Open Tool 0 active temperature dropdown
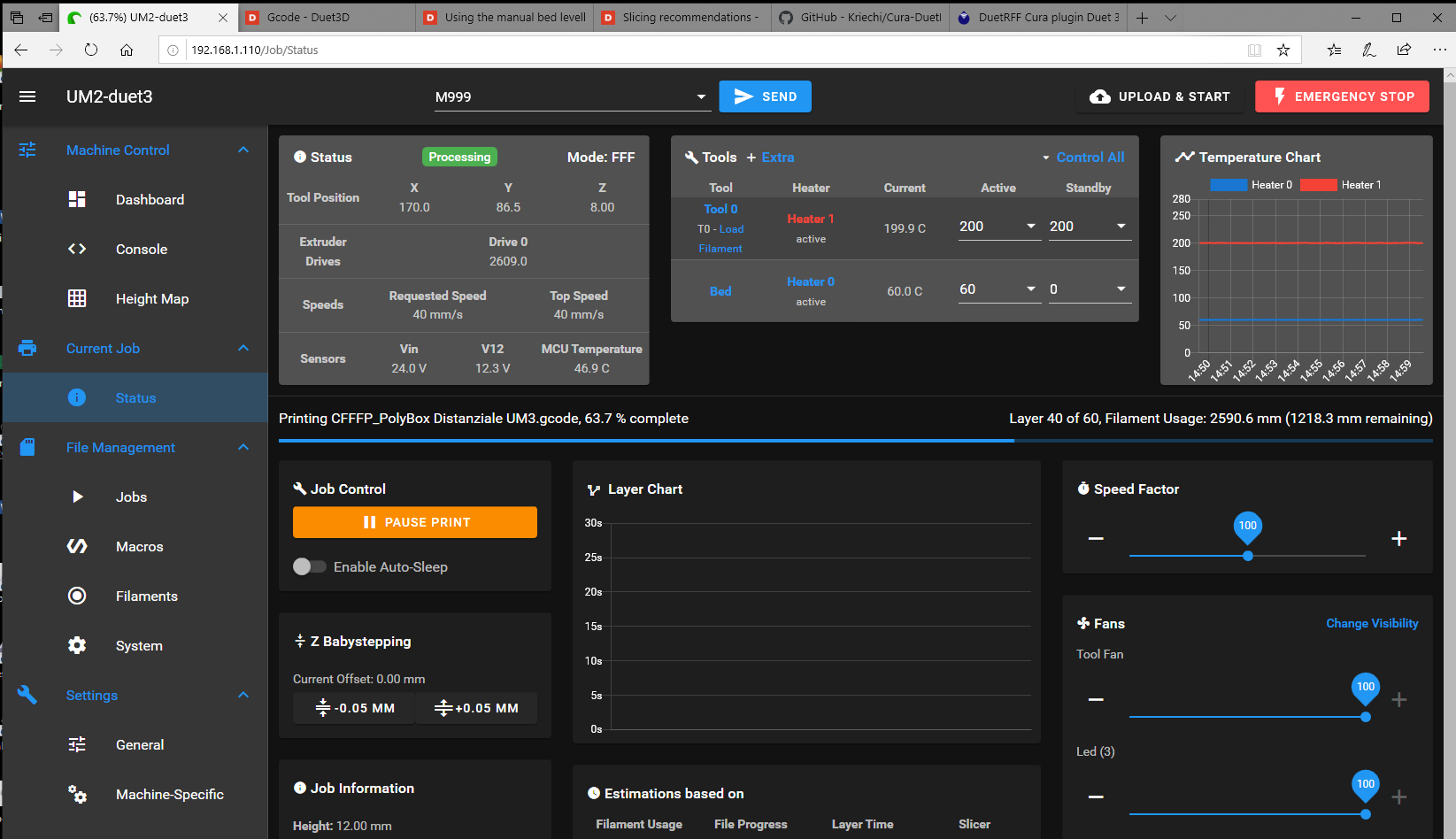 pos(1031,226)
